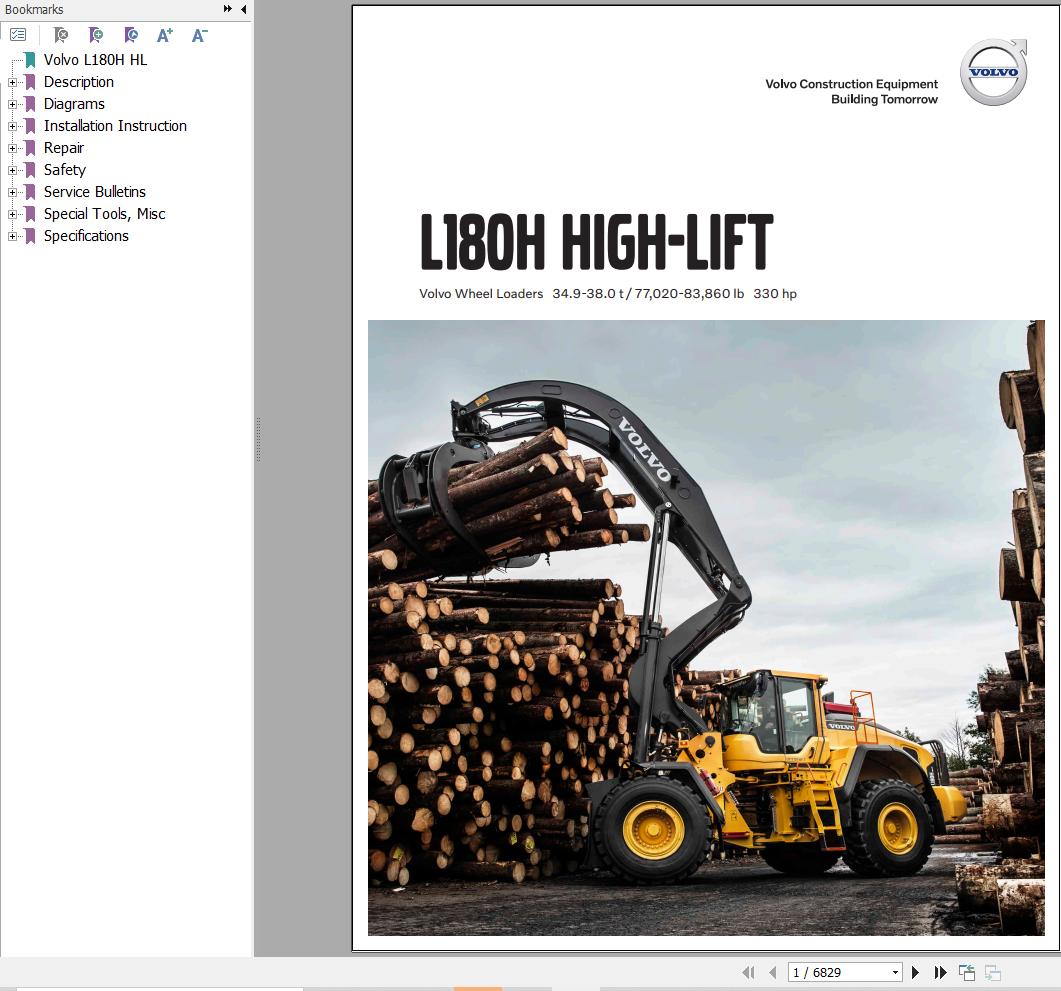
Task: Expand the Specifications bookmark
Action: pos(12,236)
